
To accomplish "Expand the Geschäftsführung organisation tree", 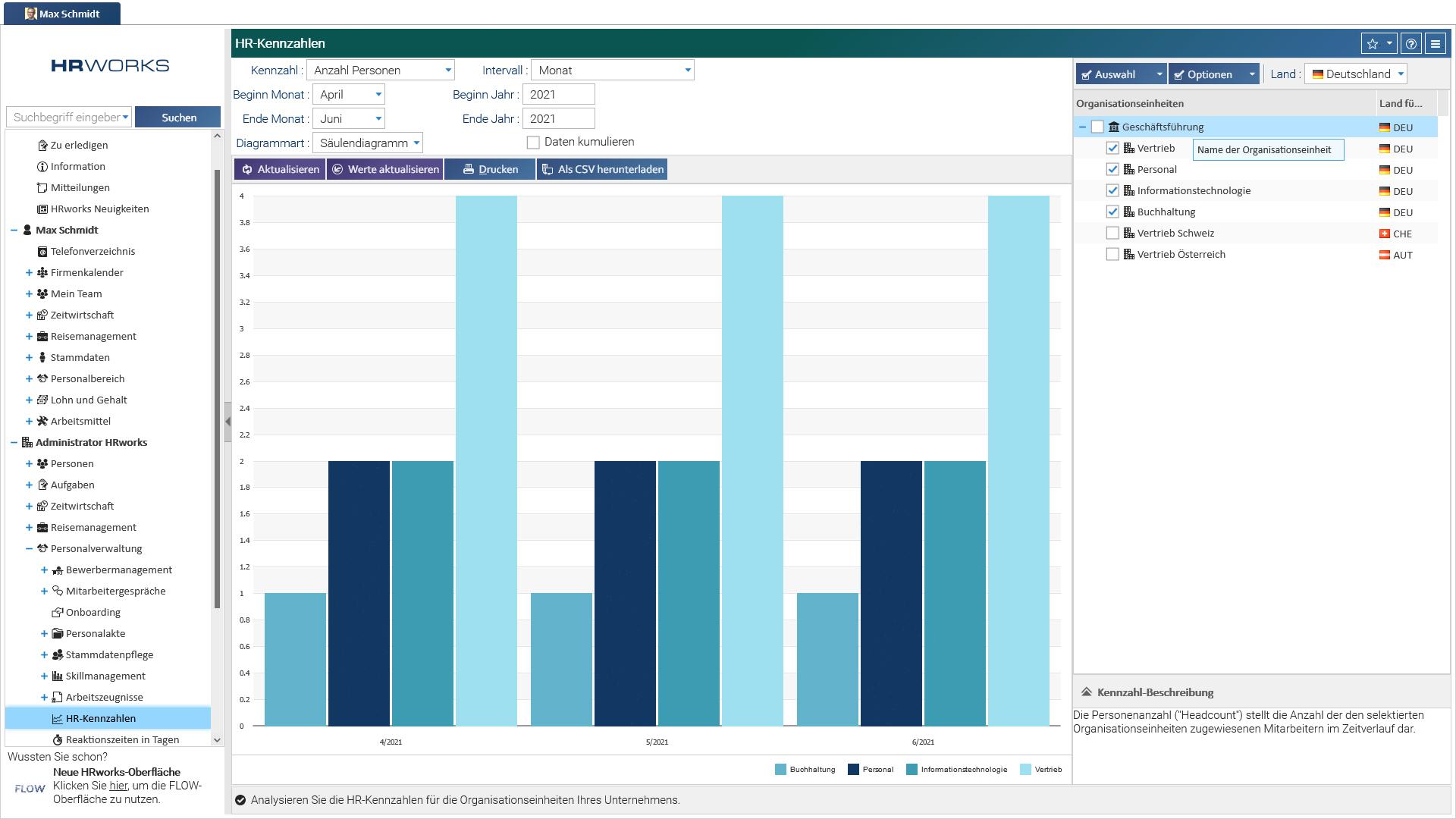I will (x=1083, y=126).
